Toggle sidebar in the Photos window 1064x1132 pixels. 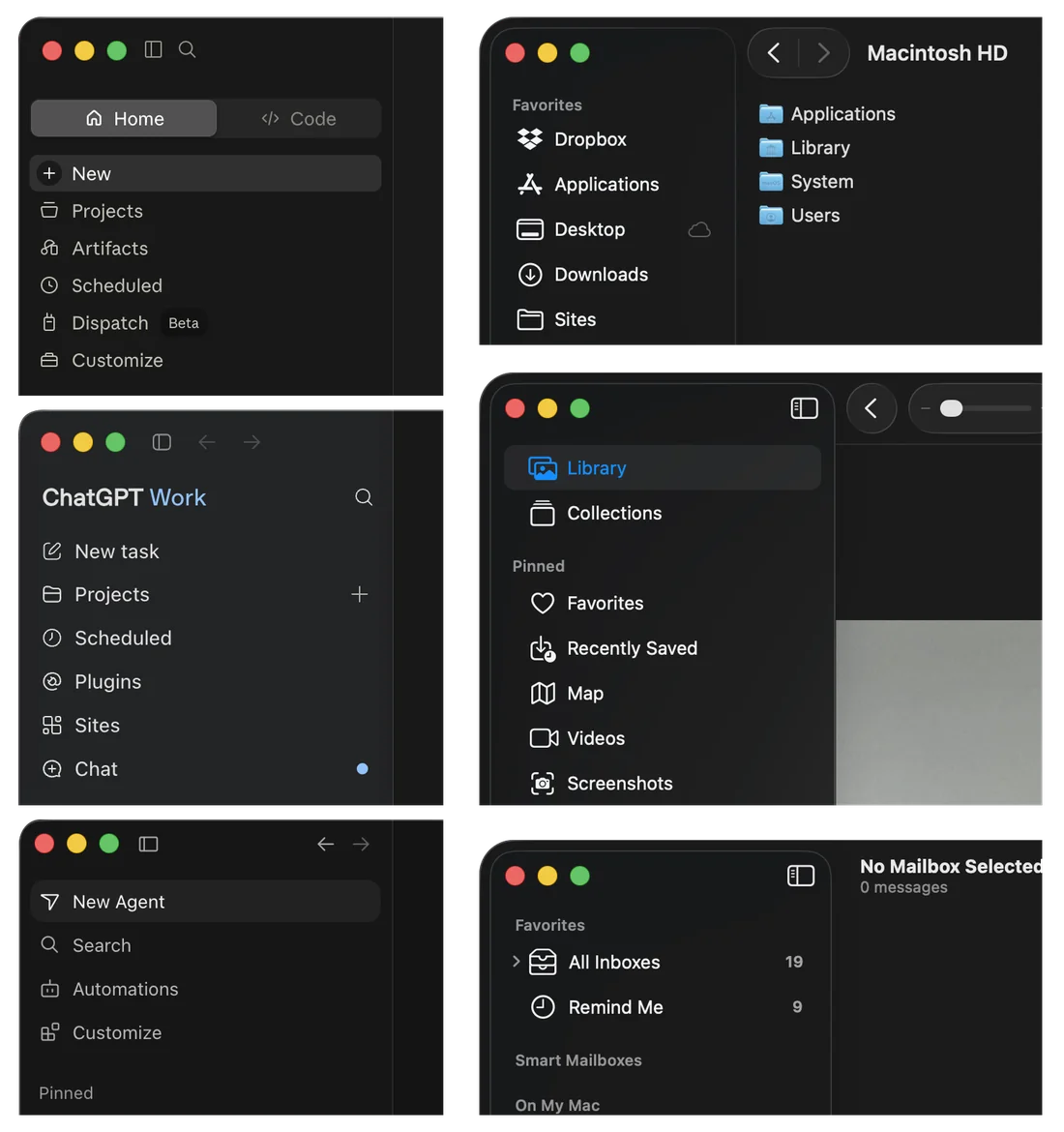click(x=804, y=408)
